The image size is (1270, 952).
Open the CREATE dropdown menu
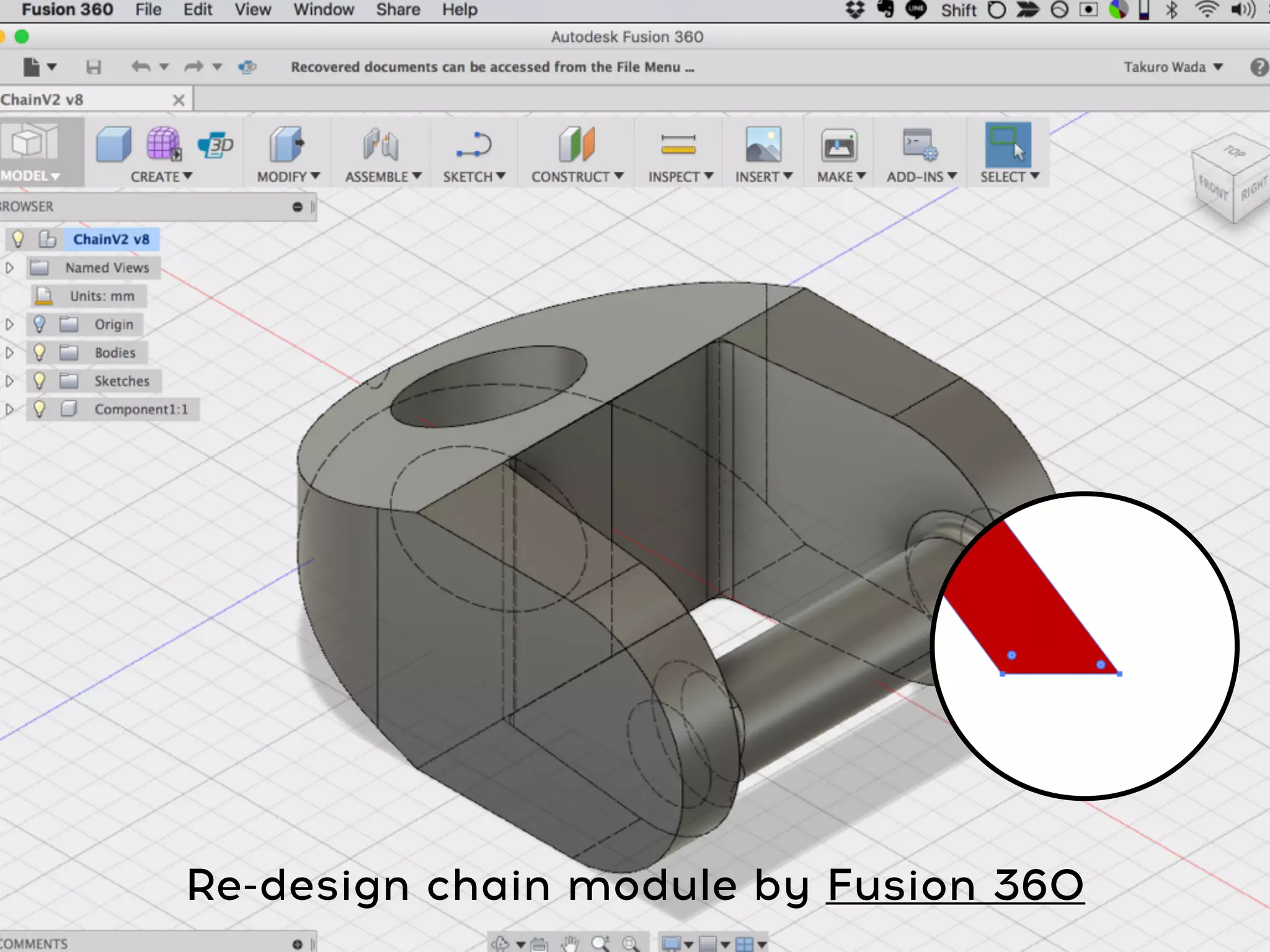[161, 177]
